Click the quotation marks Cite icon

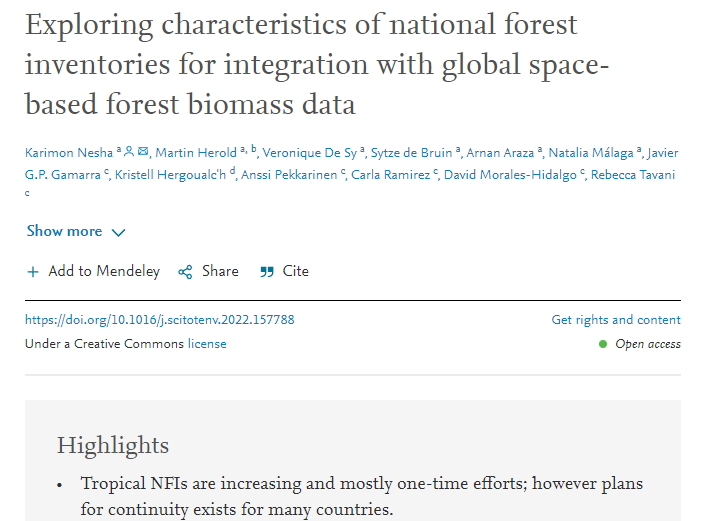pos(267,272)
